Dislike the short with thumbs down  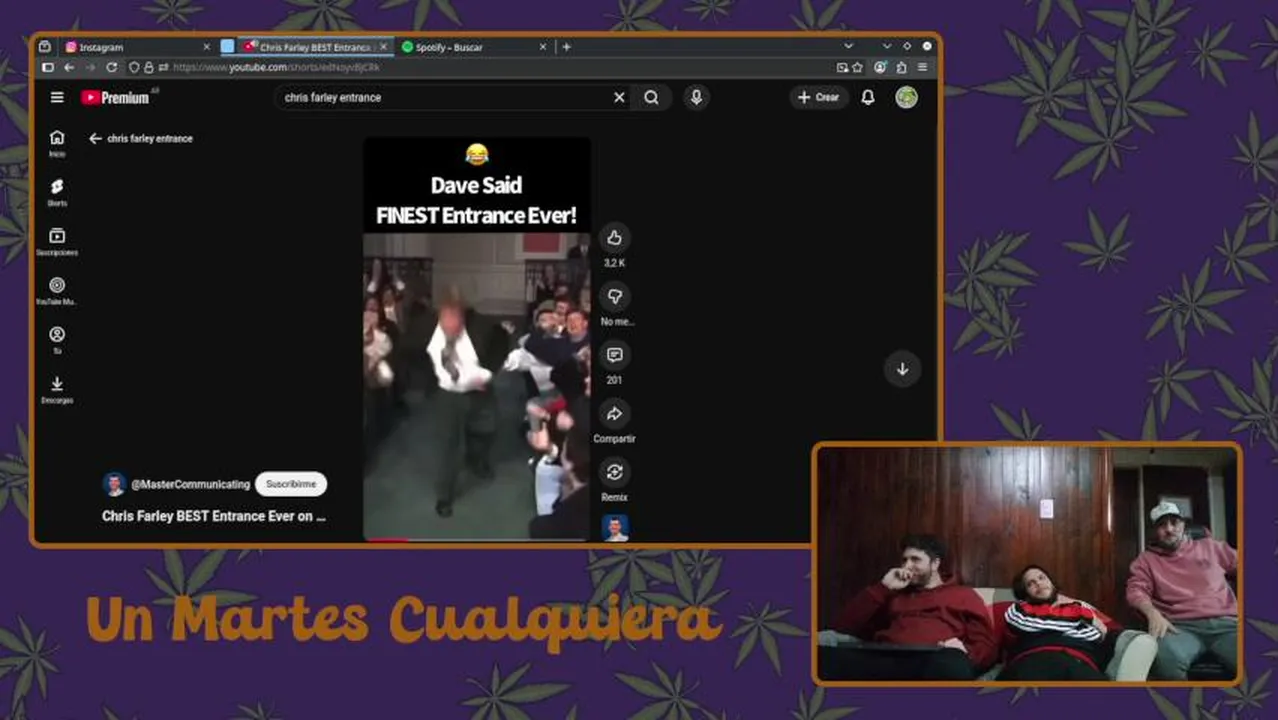pyautogui.click(x=614, y=296)
